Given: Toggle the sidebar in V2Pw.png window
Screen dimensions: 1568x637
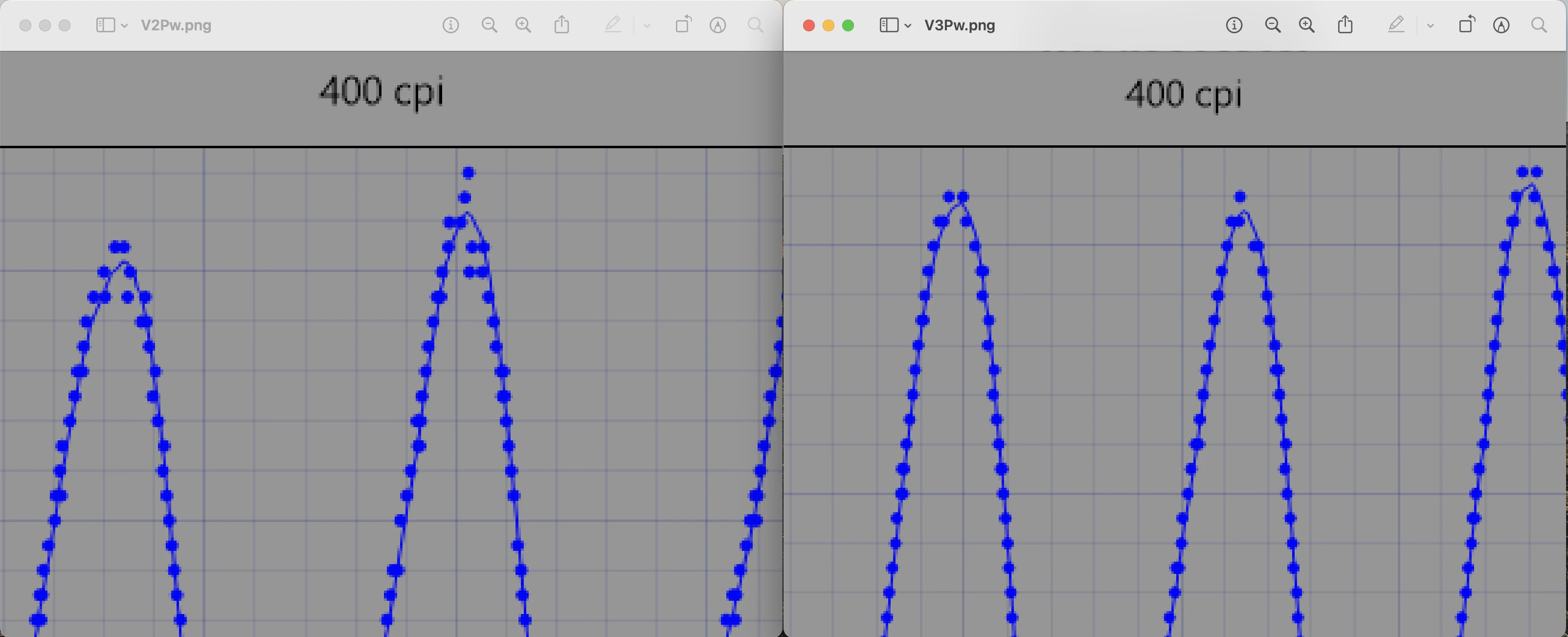Looking at the screenshot, I should tap(105, 25).
